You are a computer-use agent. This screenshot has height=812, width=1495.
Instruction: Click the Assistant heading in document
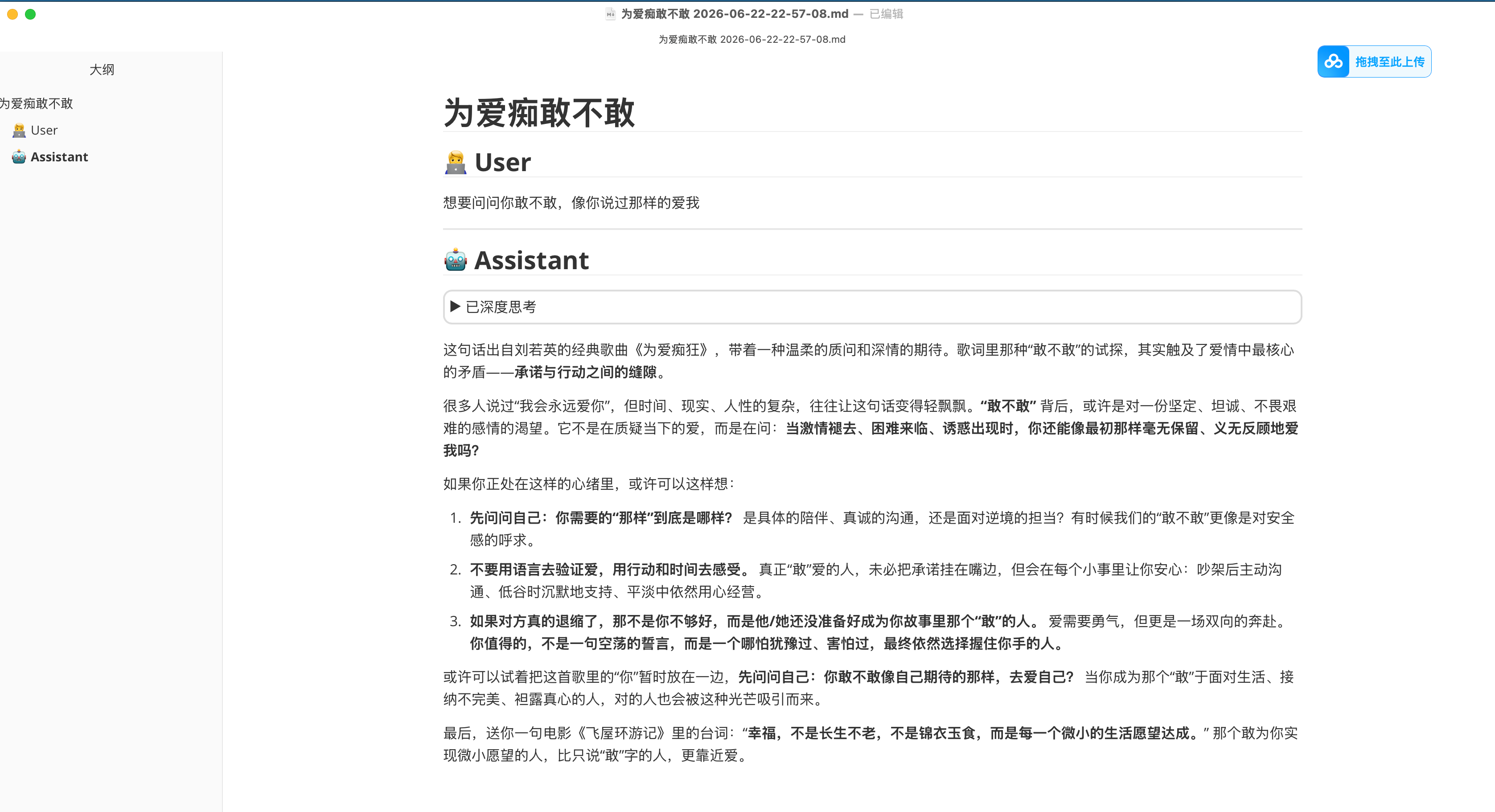(x=531, y=260)
